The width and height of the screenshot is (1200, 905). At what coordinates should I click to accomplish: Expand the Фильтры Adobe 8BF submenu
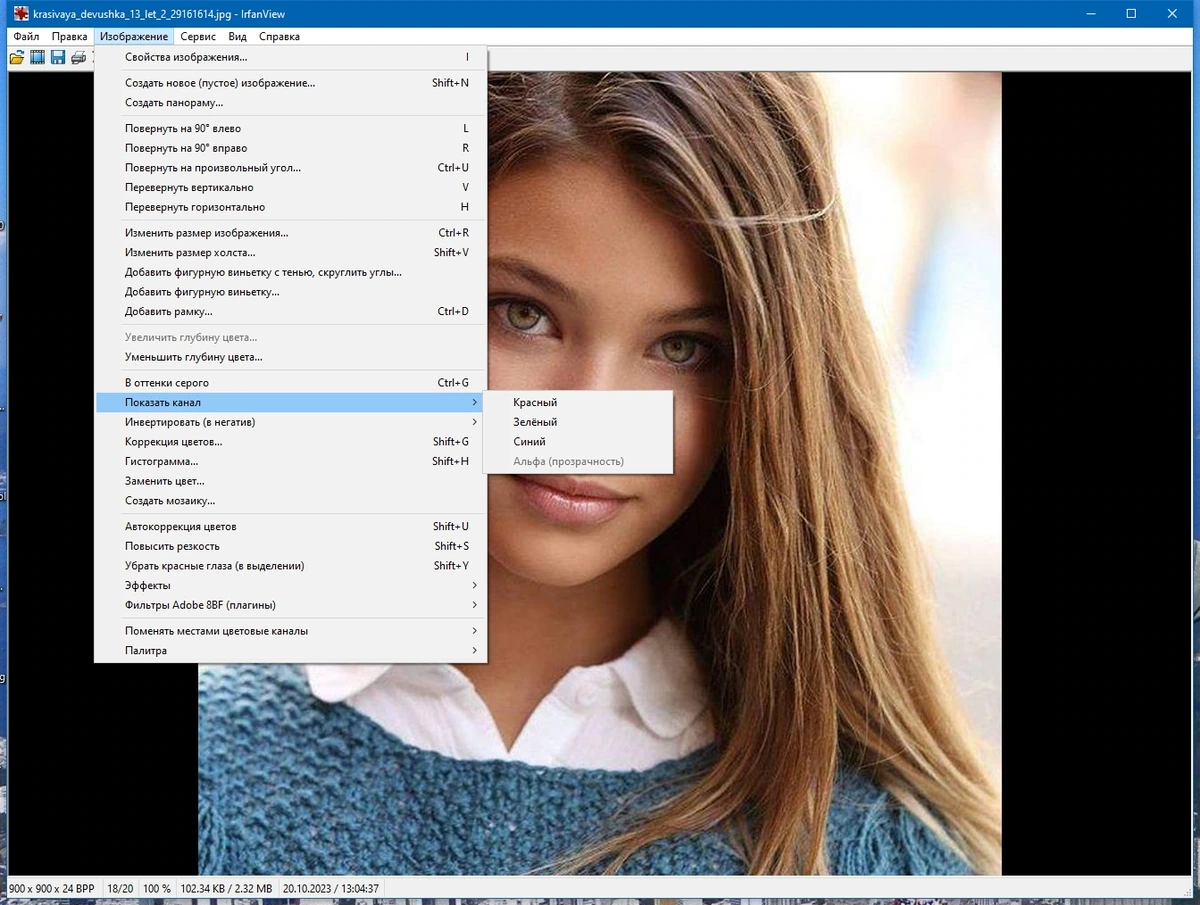click(291, 605)
